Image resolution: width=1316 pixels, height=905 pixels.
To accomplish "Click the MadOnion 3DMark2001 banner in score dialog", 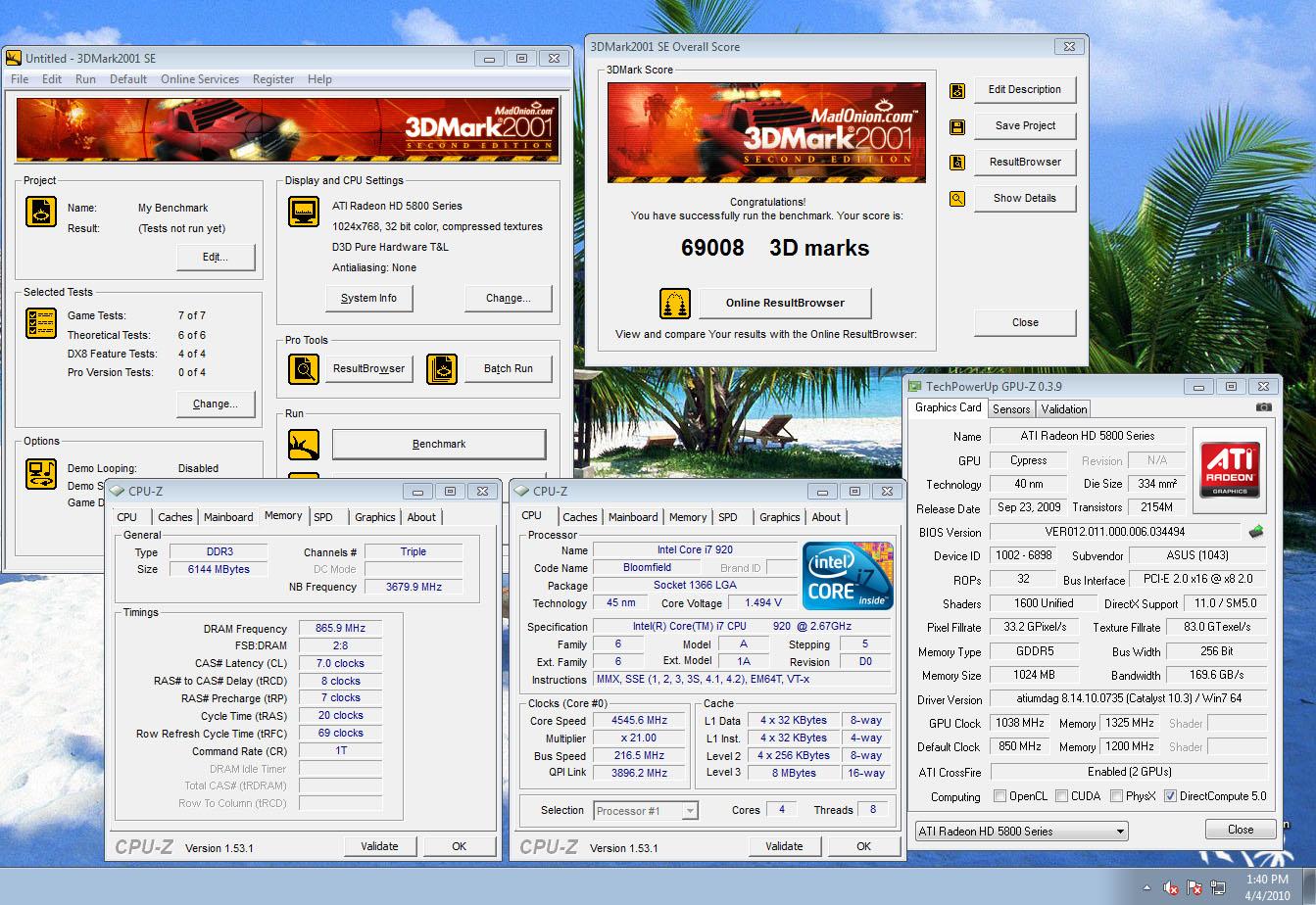I will click(x=766, y=132).
